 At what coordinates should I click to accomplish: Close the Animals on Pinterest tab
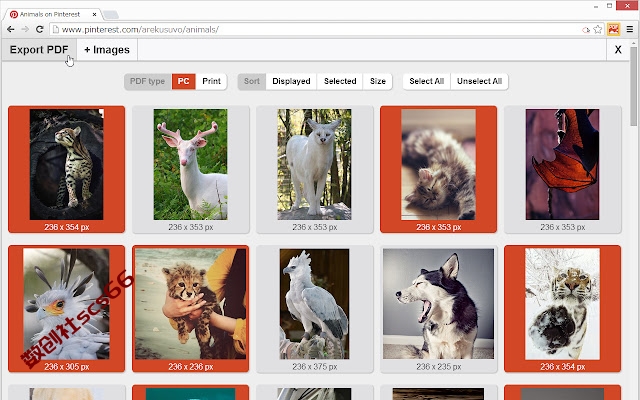pos(94,14)
